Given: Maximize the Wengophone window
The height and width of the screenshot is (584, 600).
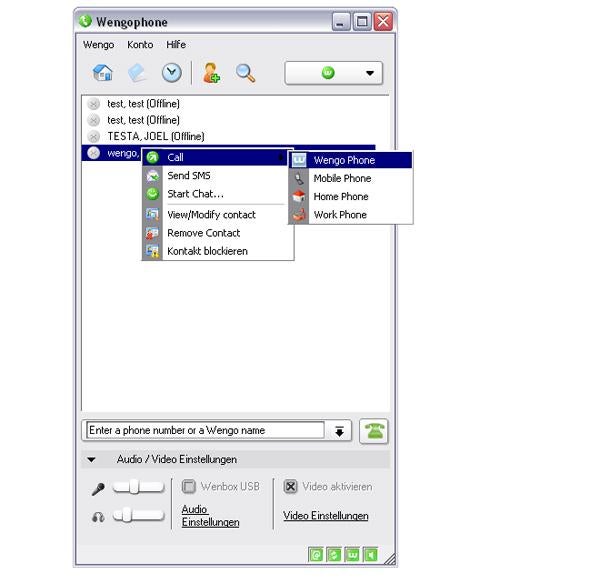Looking at the screenshot, I should [362, 22].
